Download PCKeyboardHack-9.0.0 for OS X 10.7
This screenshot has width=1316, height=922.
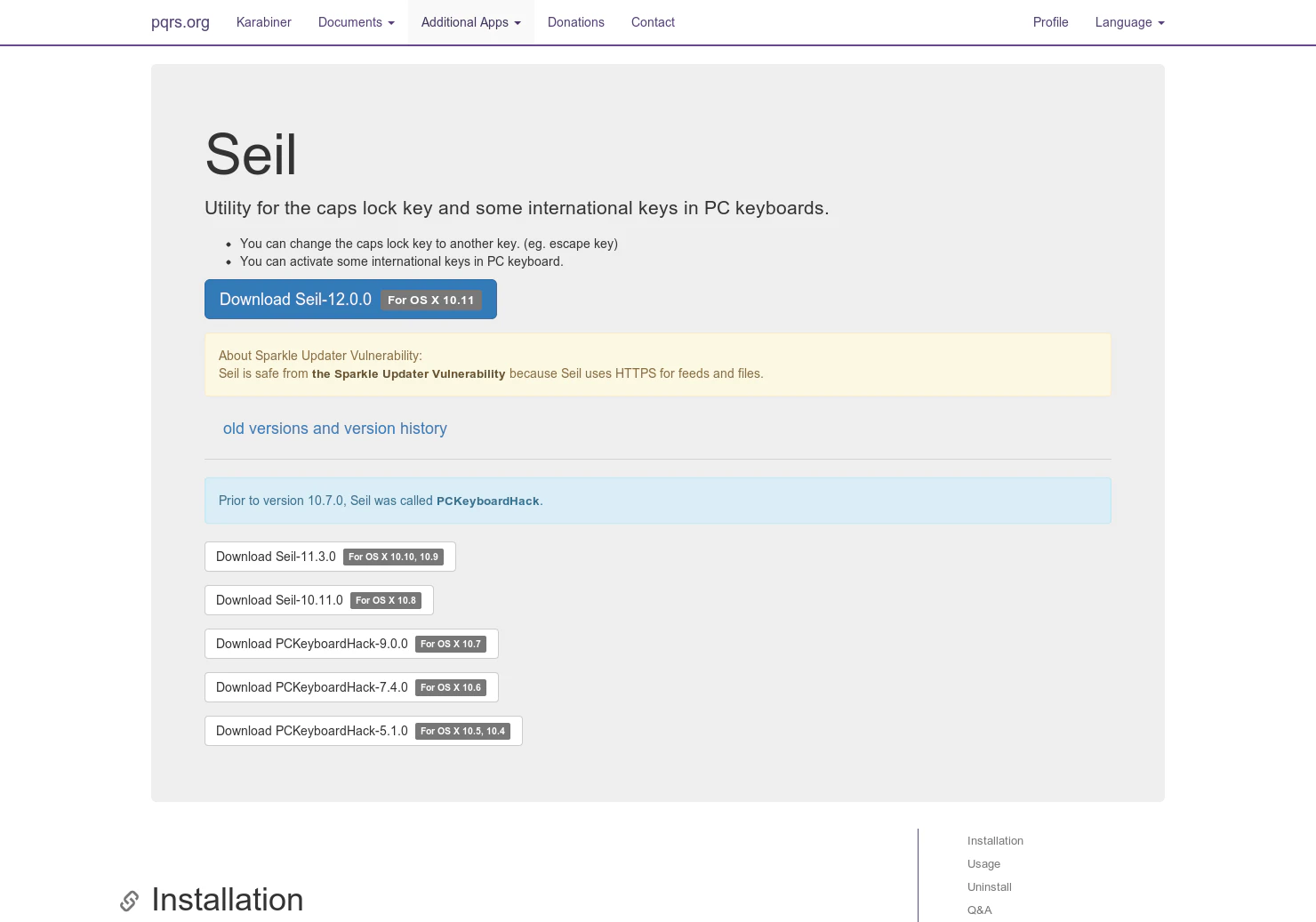[351, 644]
